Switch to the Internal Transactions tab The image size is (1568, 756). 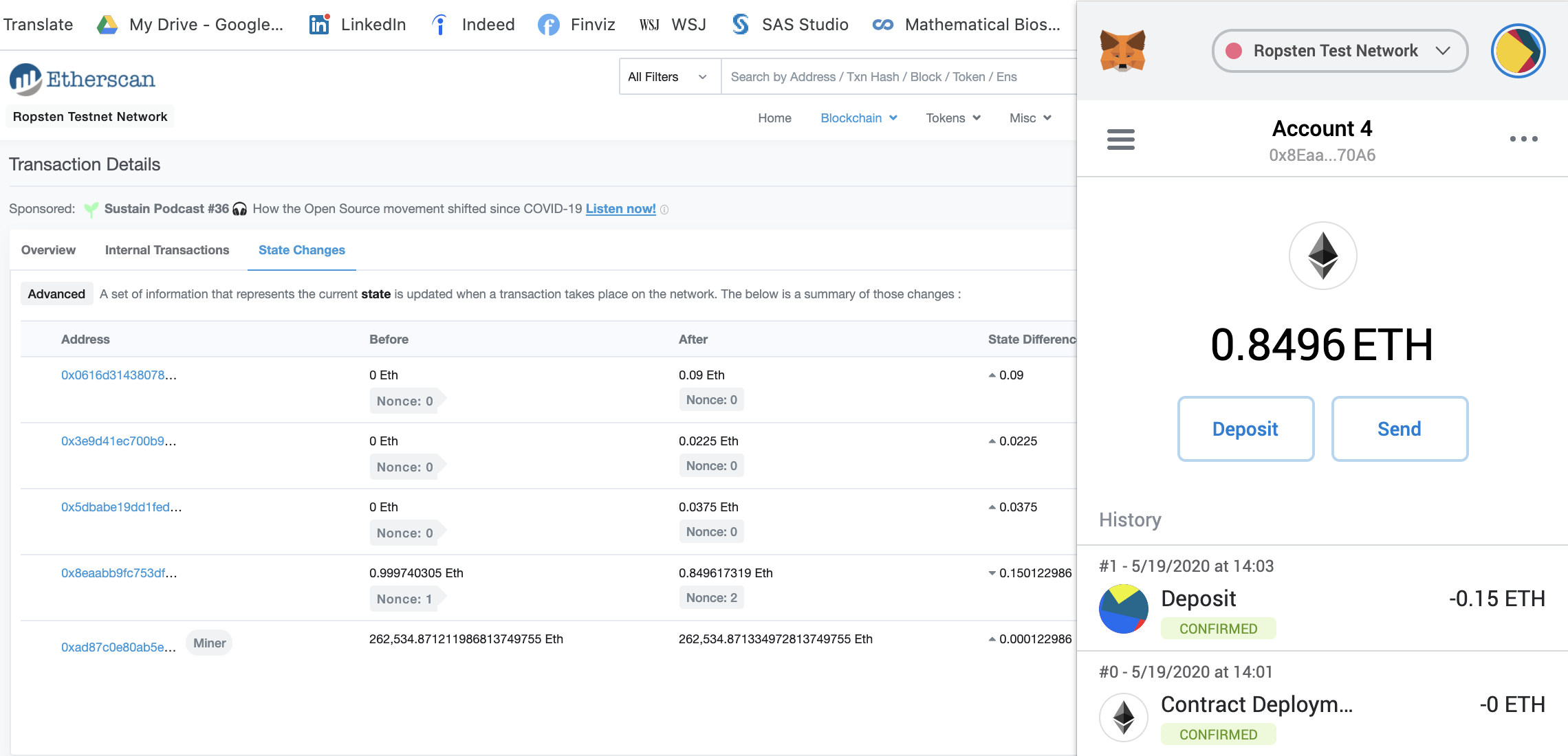(x=167, y=250)
